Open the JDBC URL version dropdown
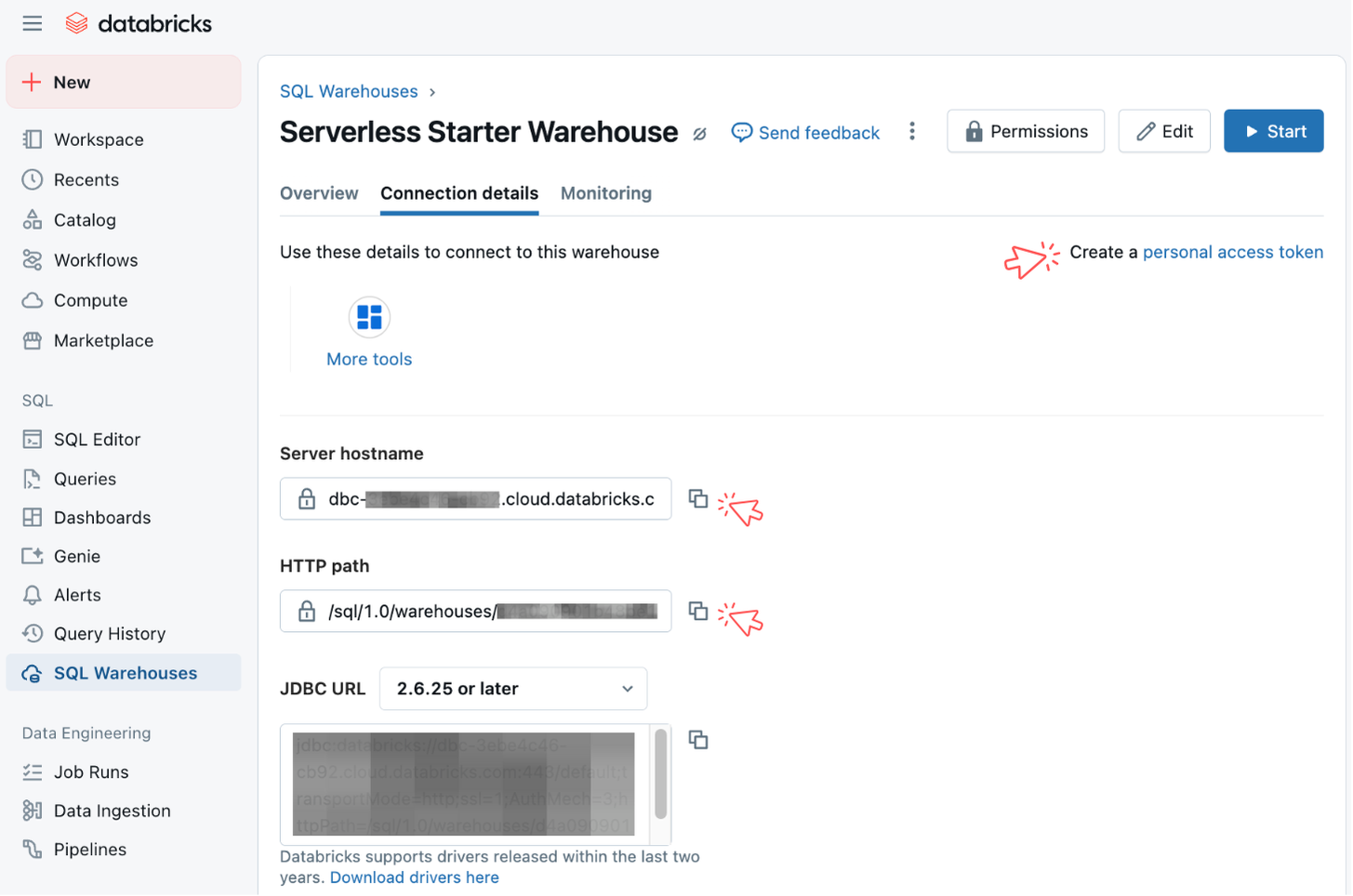This screenshot has height=896, width=1353. point(513,689)
